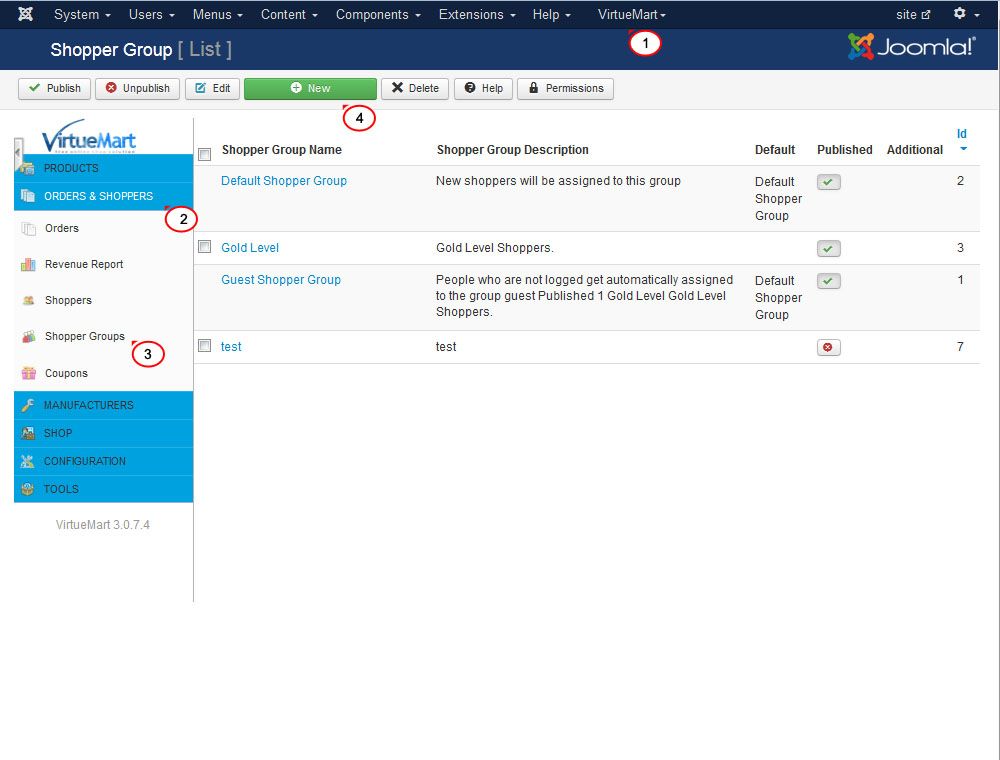The image size is (1000, 760).
Task: Expand the PRODUCTS sidebar section
Action: [103, 168]
